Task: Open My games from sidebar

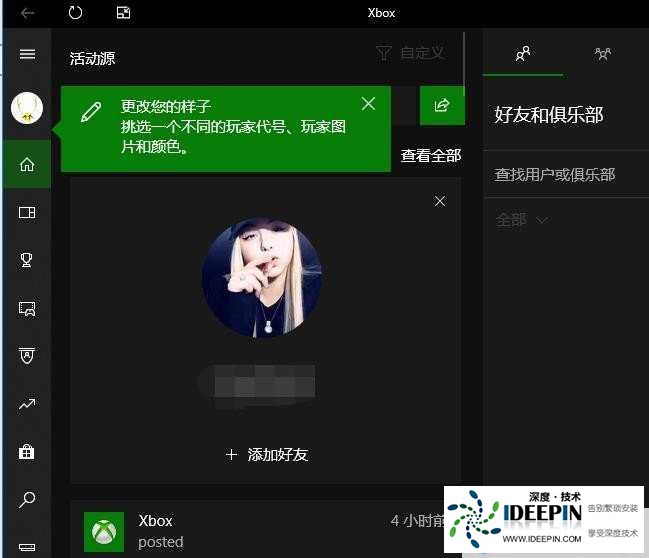Action: click(27, 212)
